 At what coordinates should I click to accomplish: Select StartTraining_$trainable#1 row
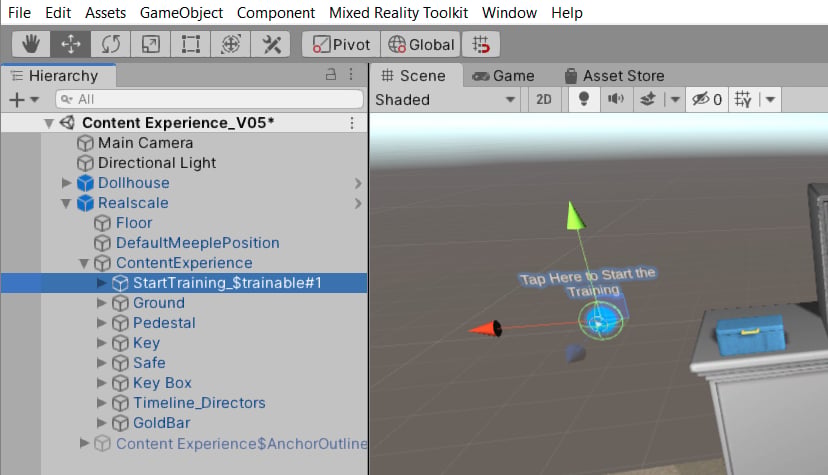pos(184,283)
